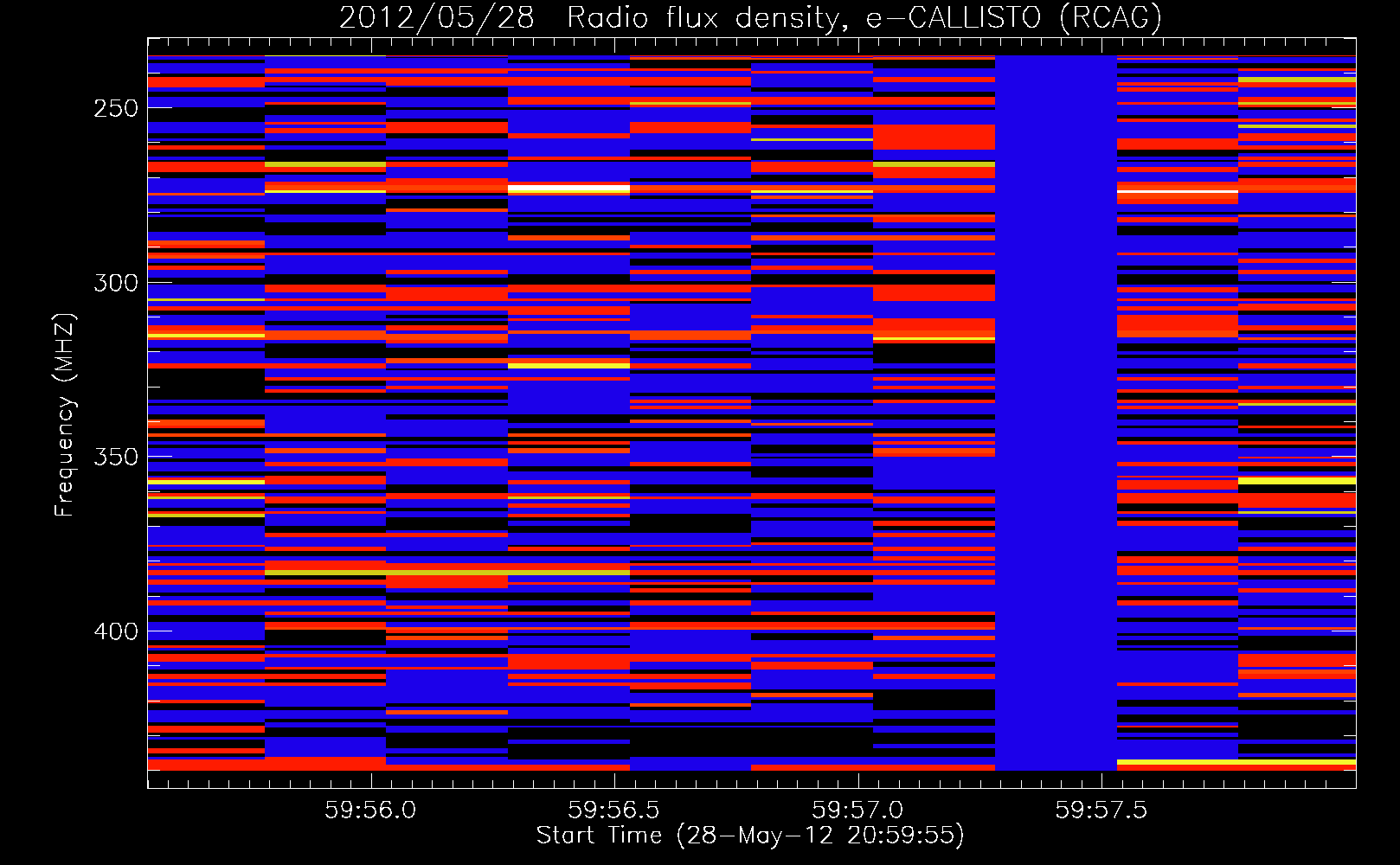Click the 'Frequency (MHZ)' axis label
This screenshot has height=865, width=1400.
pos(64,414)
